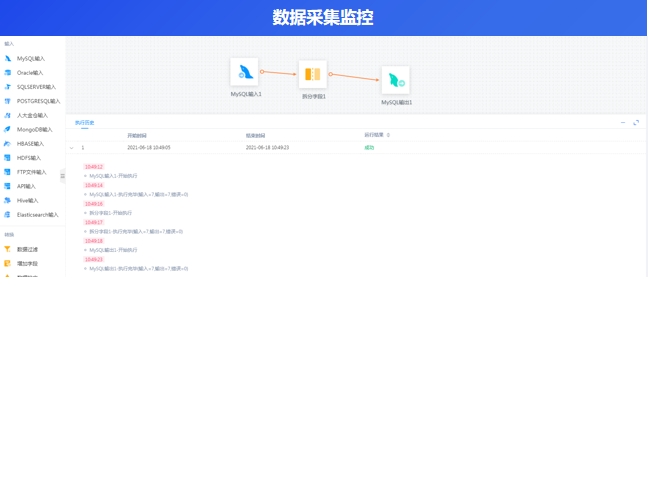Click the 10:49:18 log timestamp
The image size is (649, 480).
94,241
